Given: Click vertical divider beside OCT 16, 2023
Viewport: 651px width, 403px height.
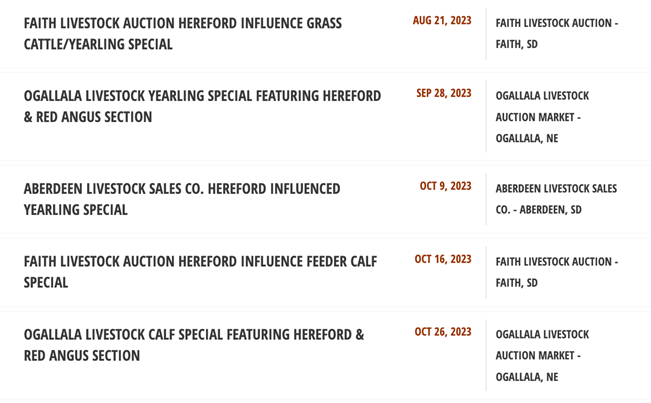Looking at the screenshot, I should (486, 272).
